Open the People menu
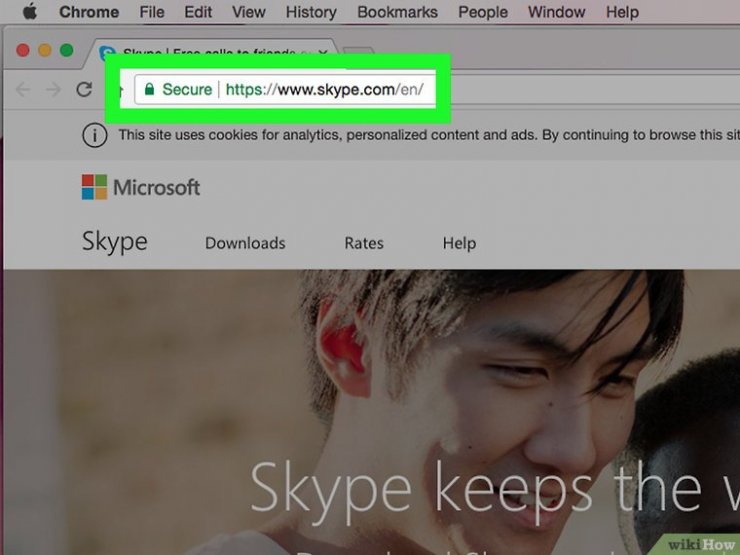 click(x=483, y=12)
